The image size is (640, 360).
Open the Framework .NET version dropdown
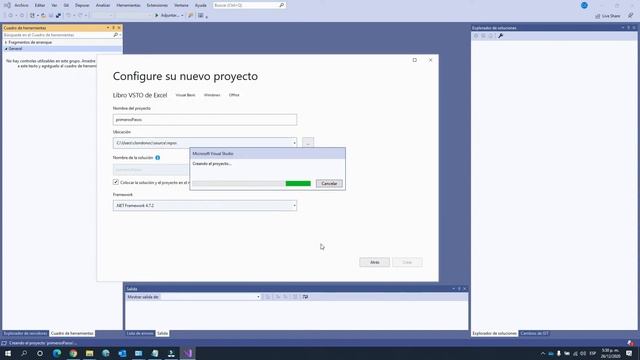294,205
